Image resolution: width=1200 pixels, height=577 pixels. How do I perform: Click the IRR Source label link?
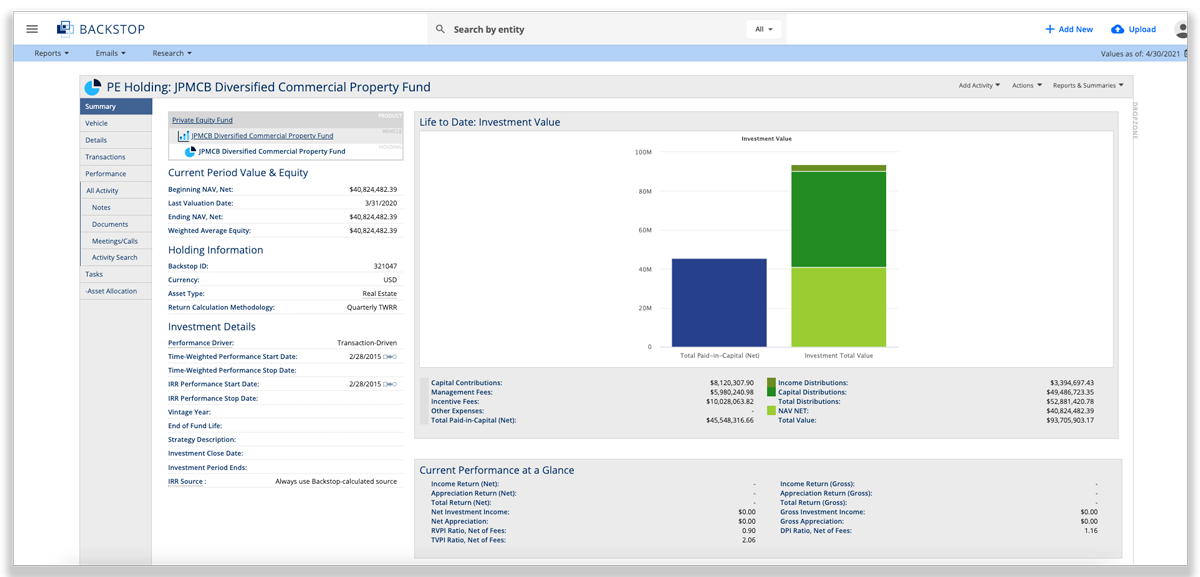(188, 481)
